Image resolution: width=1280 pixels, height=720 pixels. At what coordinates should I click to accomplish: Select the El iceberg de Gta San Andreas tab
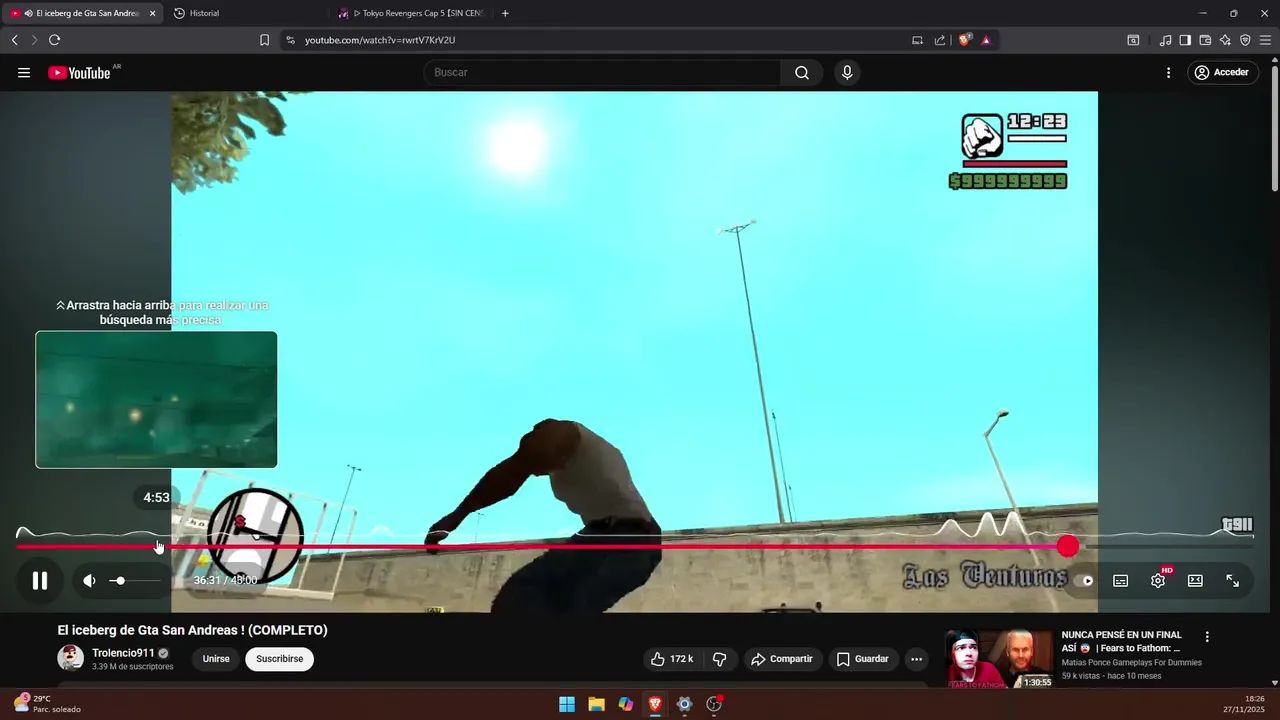pyautogui.click(x=80, y=13)
